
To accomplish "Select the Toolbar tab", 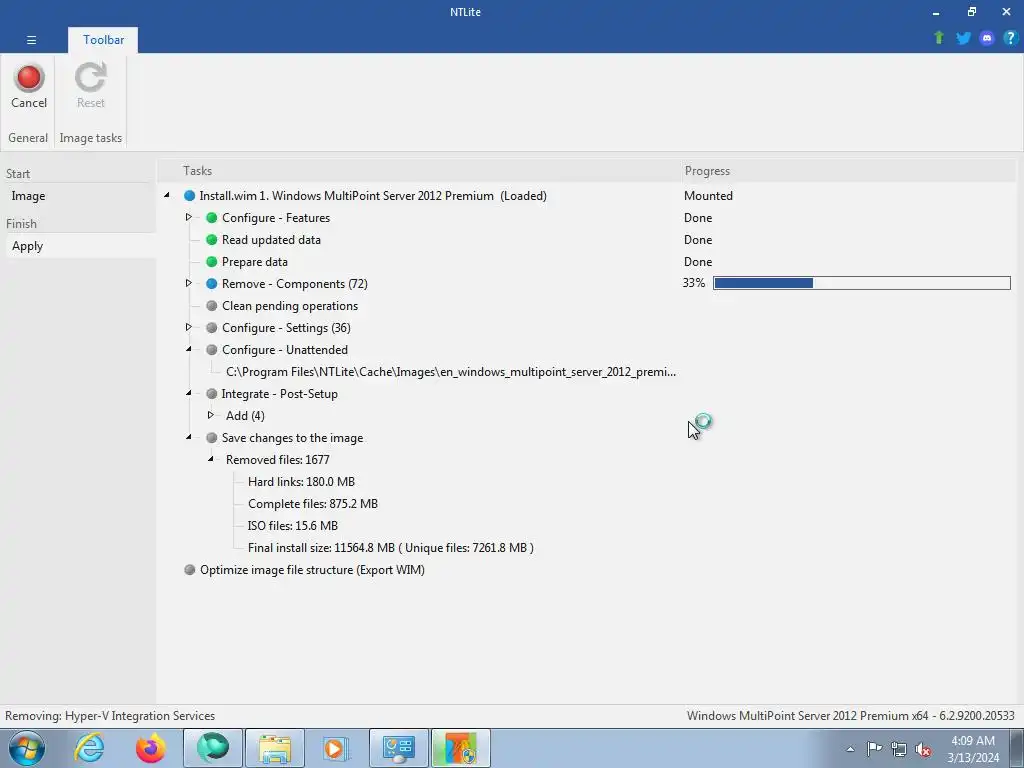I will point(103,40).
